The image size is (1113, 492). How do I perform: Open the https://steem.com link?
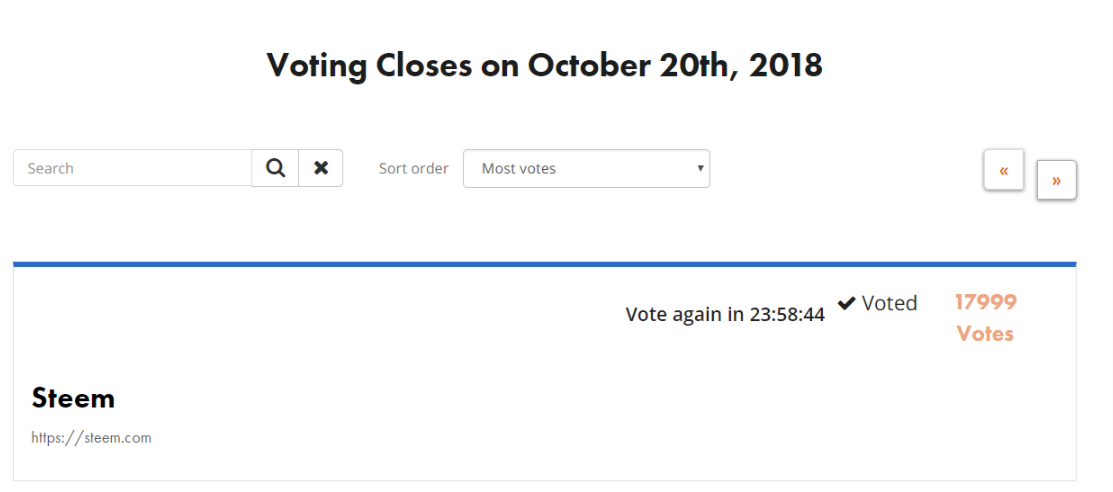(91, 437)
